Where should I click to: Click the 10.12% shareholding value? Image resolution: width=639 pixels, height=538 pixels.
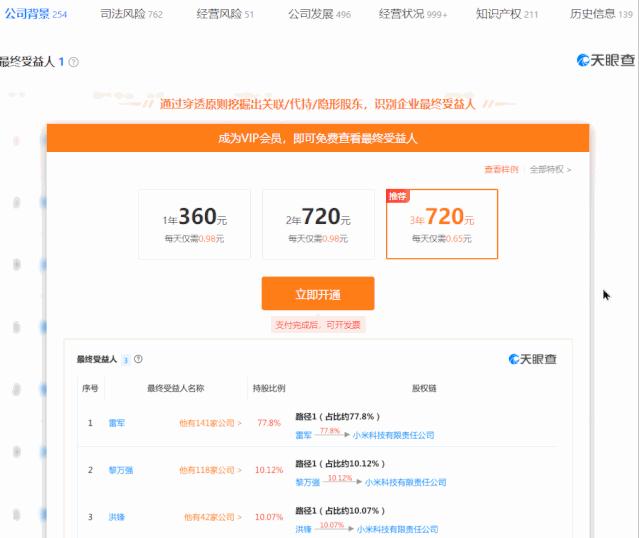269,470
